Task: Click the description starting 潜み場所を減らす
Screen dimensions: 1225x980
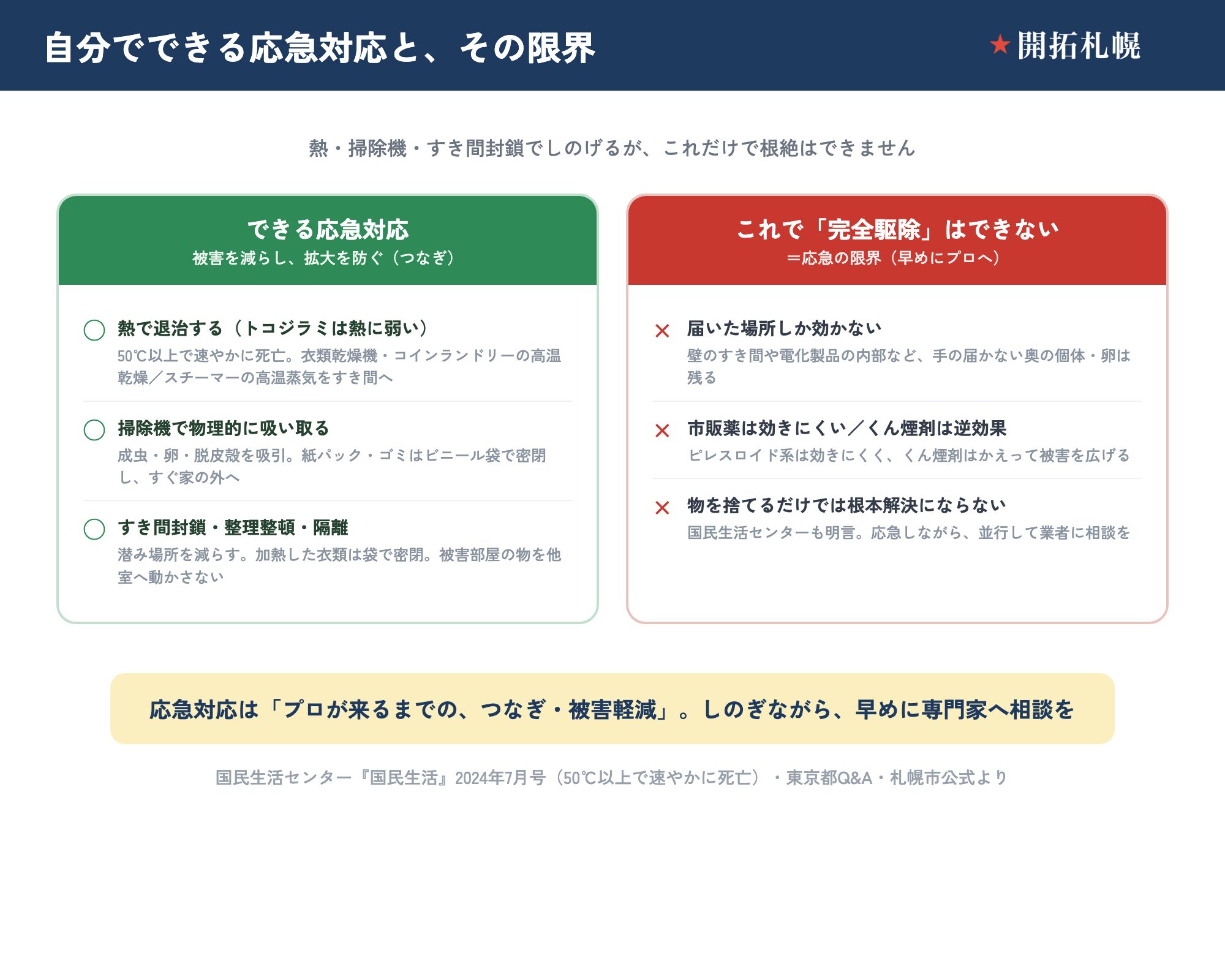Action: pos(339,565)
